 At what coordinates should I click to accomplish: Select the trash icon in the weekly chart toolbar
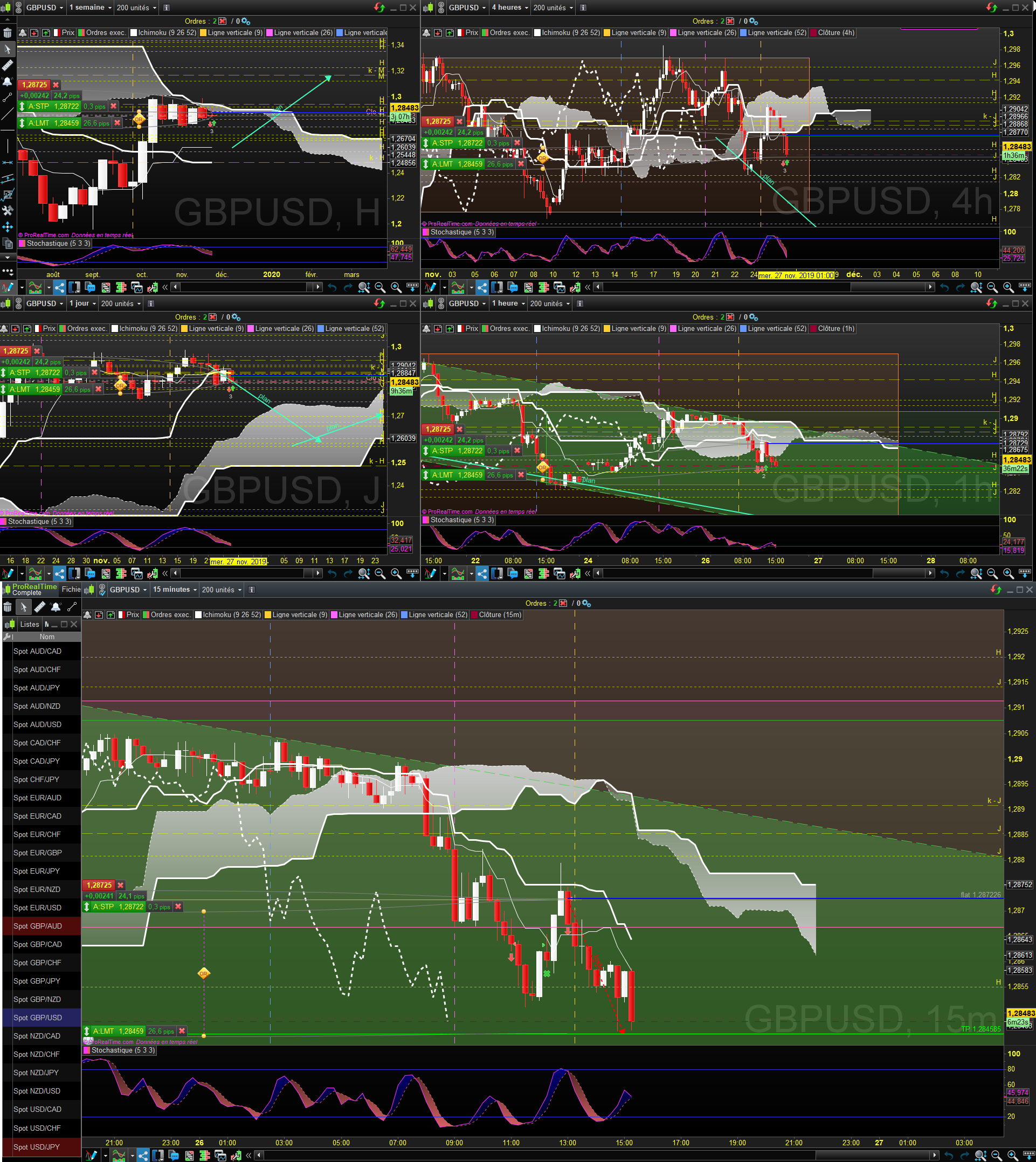coord(8,33)
